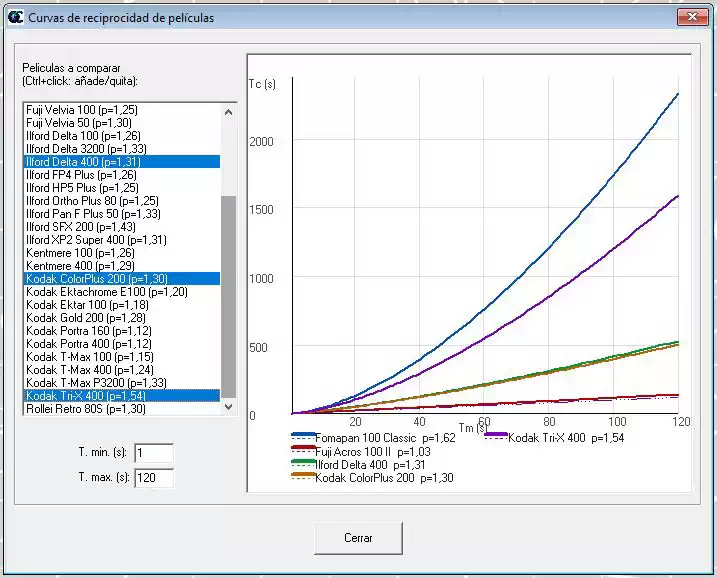The height and width of the screenshot is (578, 717).
Task: Click the Kodak Tri-X 400 purple legend swatch
Action: [x=496, y=436]
